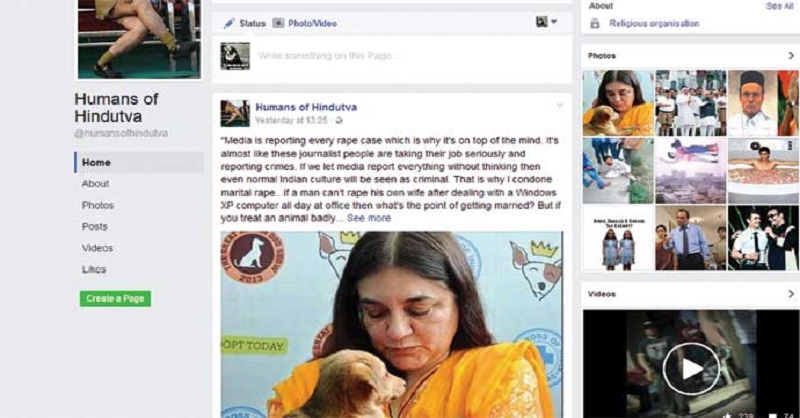Image resolution: width=800 pixels, height=418 pixels.
Task: Expand the post options chevron menu
Action: coord(560,106)
